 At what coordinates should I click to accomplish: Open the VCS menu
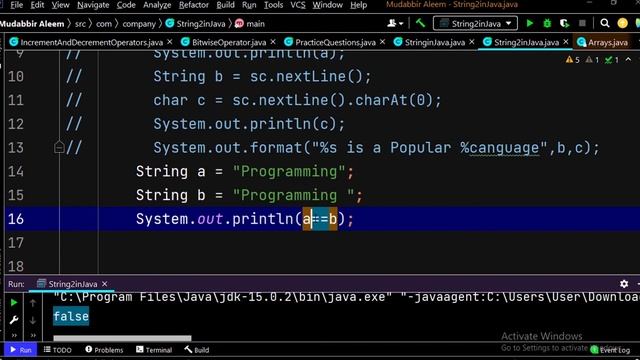pos(298,5)
